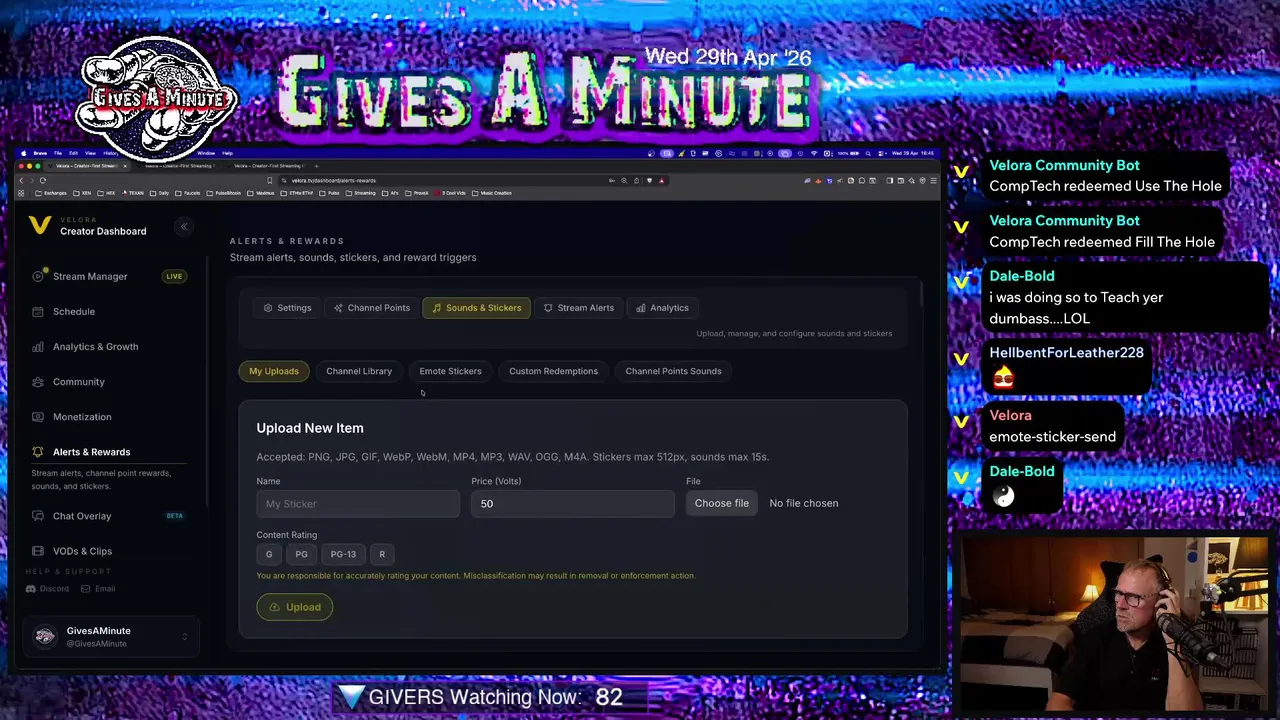Select the R content rating
This screenshot has height=720, width=1280.
coord(382,554)
